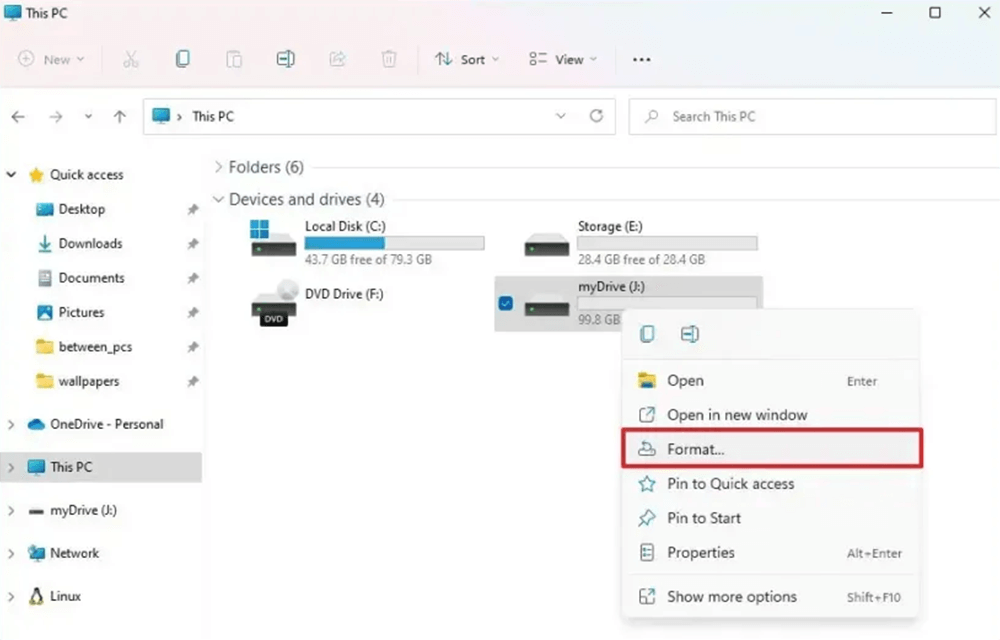This screenshot has height=640, width=1000.
Task: Click the Copy icon in context menu
Action: coord(648,334)
